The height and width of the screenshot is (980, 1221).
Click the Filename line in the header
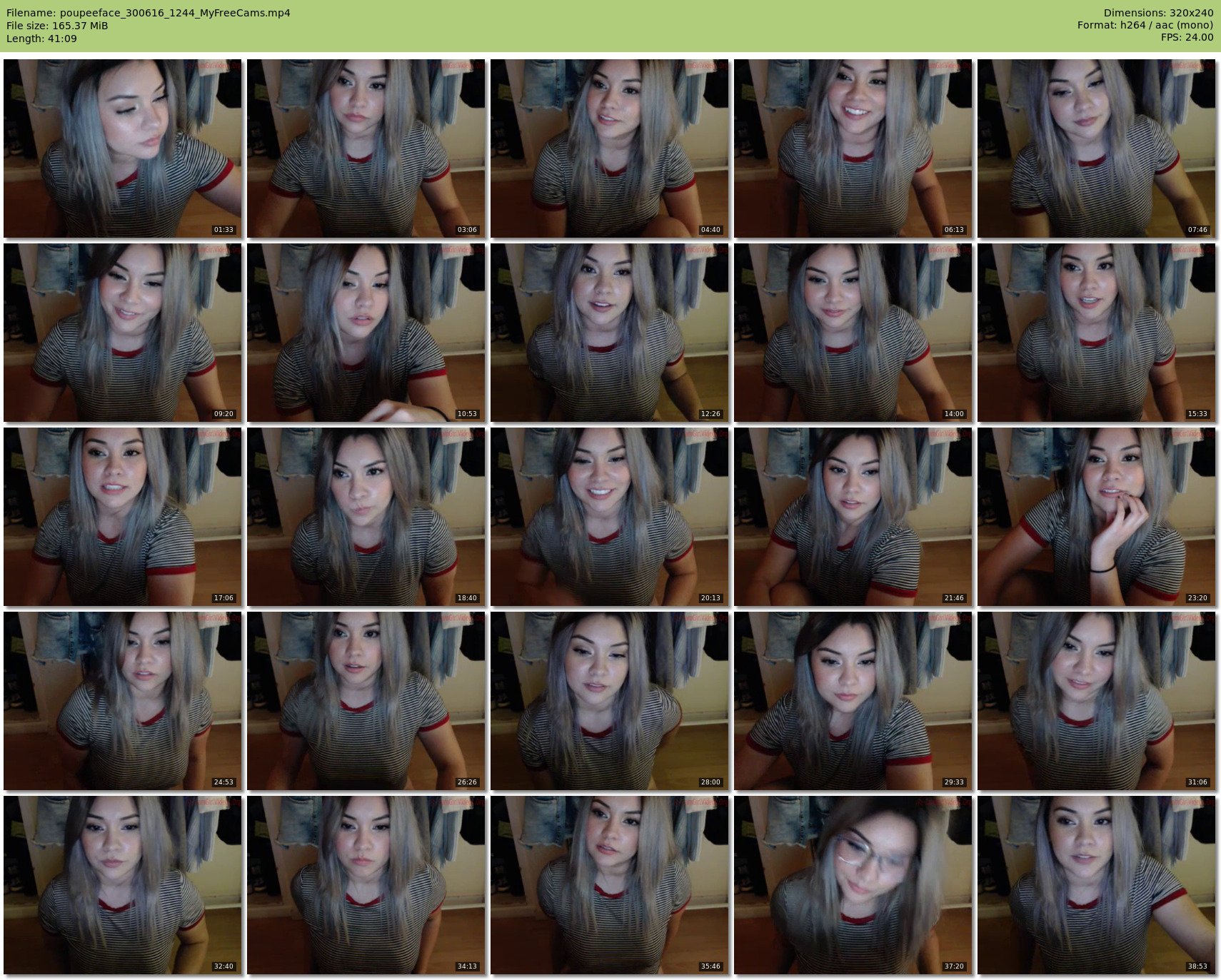(149, 13)
